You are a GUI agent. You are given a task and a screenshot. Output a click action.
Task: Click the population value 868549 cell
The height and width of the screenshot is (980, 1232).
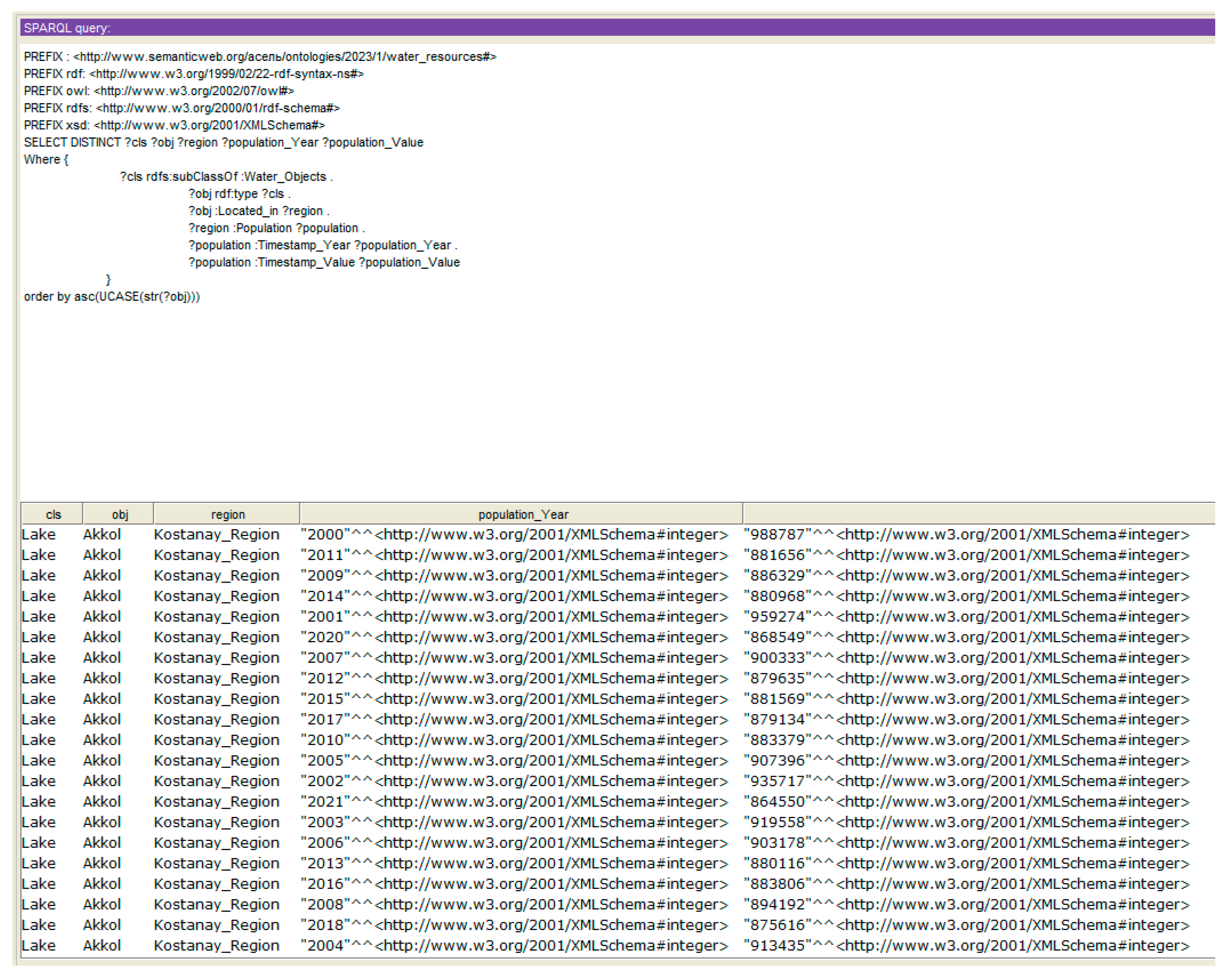pos(966,638)
